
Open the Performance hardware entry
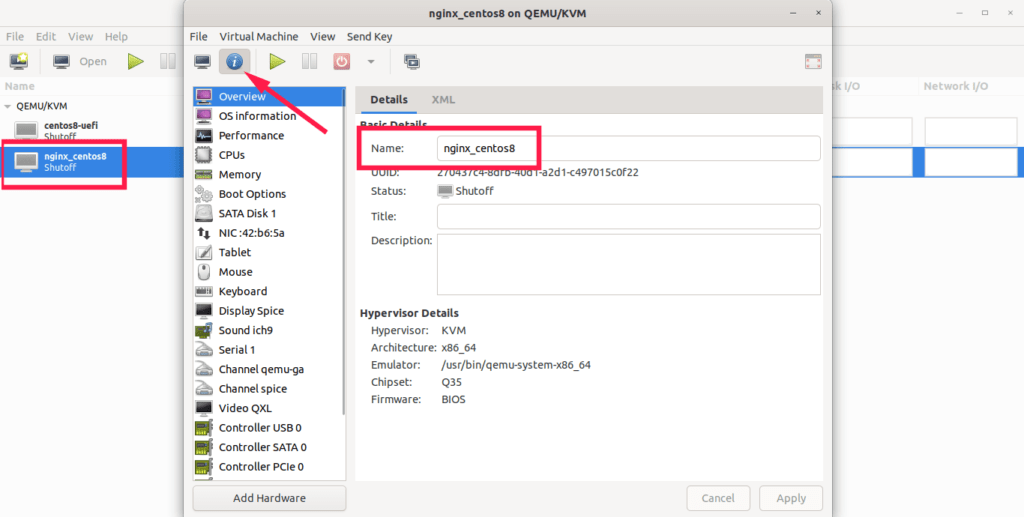point(269,136)
